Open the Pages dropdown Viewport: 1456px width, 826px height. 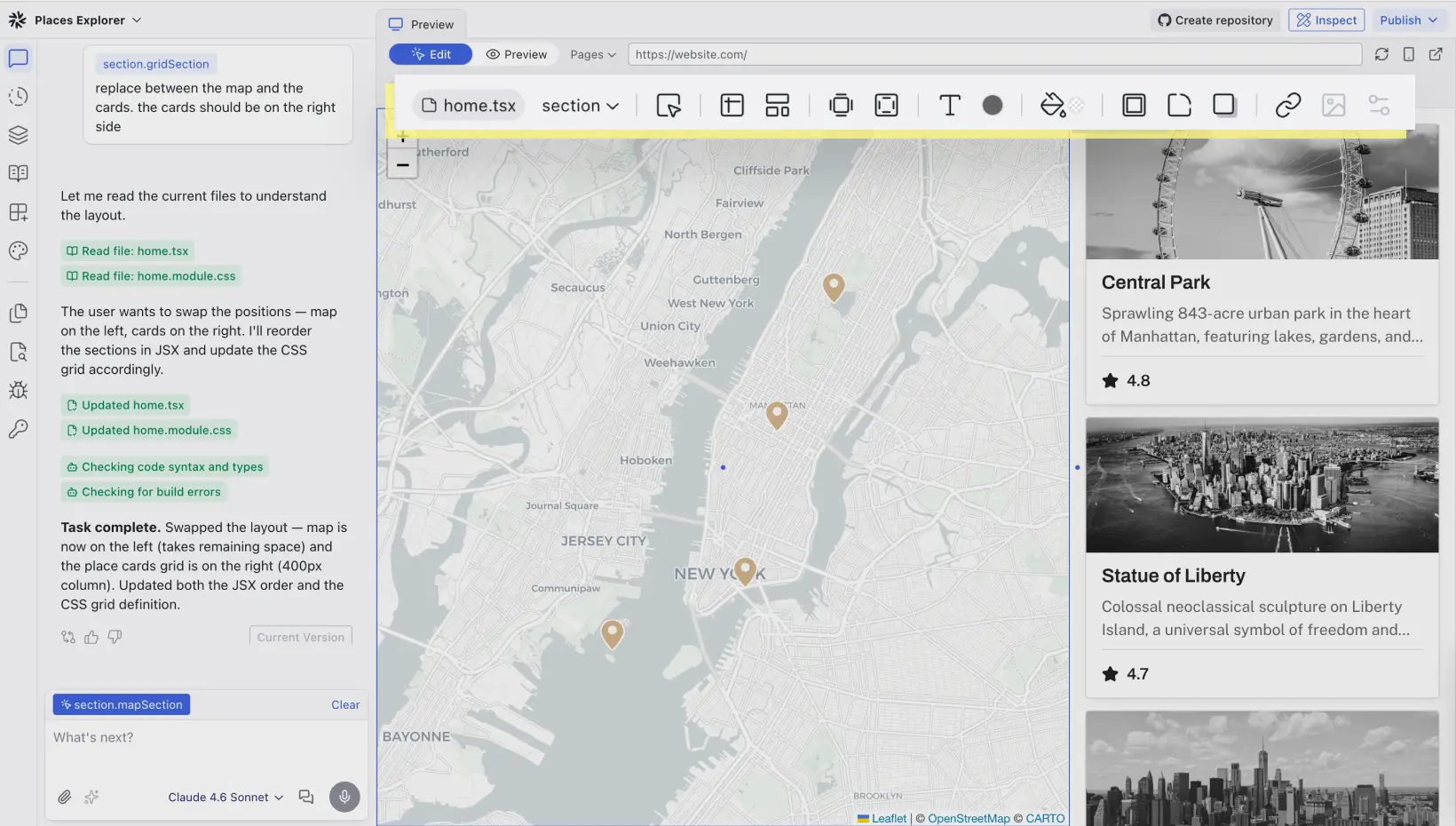592,54
